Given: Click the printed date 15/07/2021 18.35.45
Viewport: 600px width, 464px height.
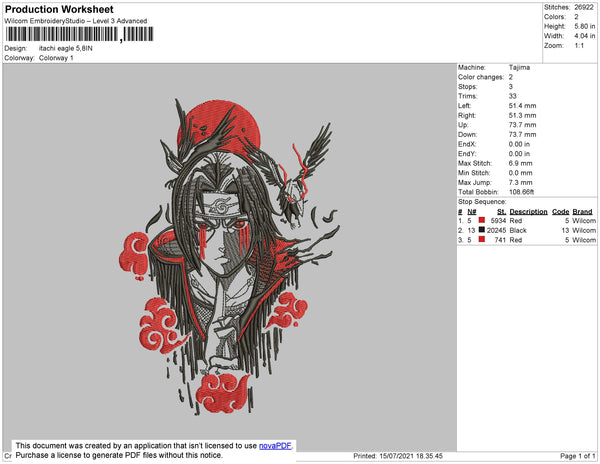Looking at the screenshot, I should tap(411, 456).
